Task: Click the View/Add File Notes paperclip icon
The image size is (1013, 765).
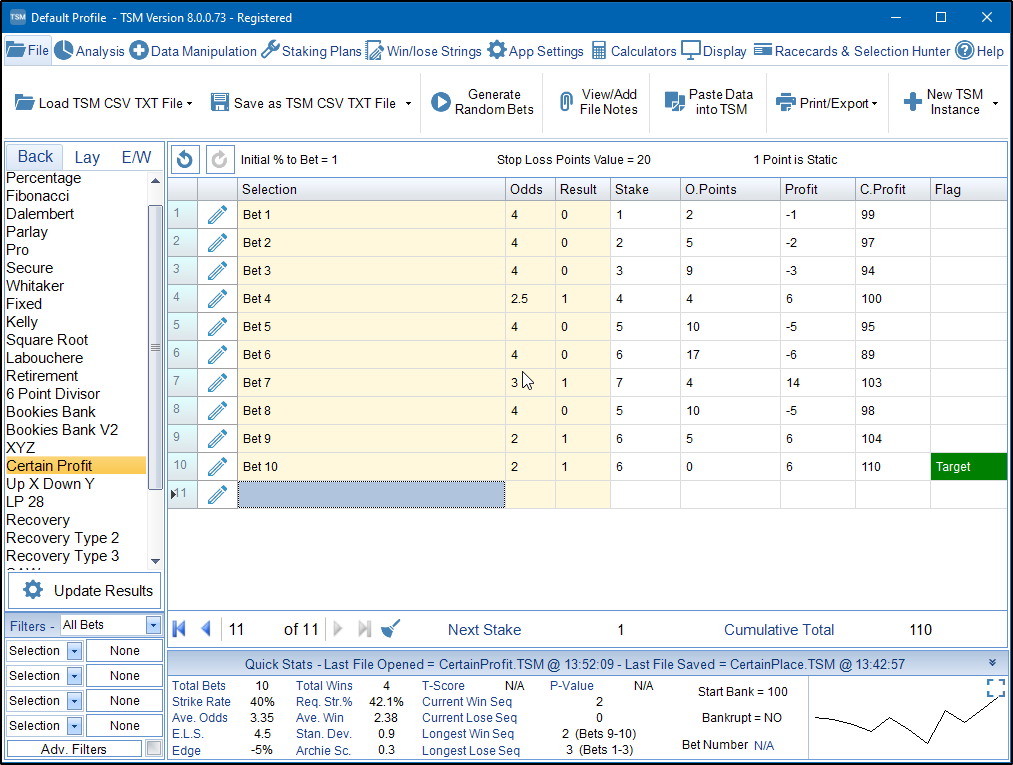Action: click(566, 103)
